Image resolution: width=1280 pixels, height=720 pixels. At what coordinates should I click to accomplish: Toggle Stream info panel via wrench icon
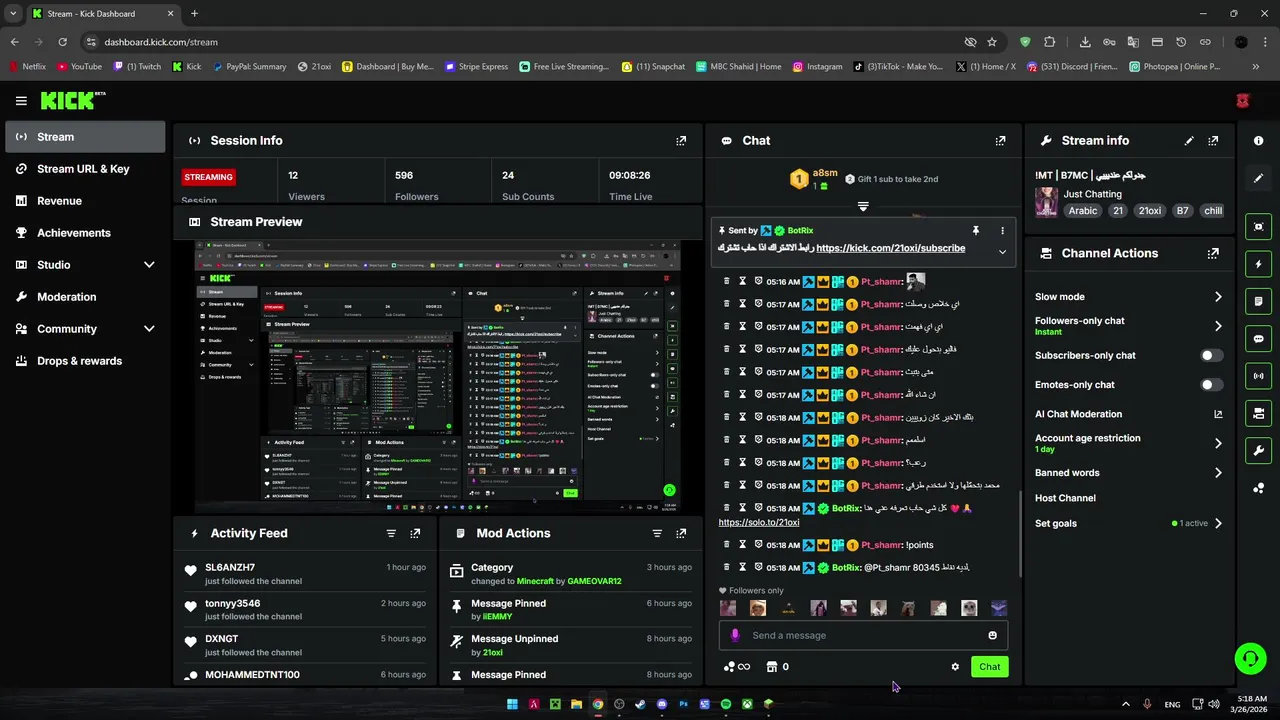pos(1259,451)
